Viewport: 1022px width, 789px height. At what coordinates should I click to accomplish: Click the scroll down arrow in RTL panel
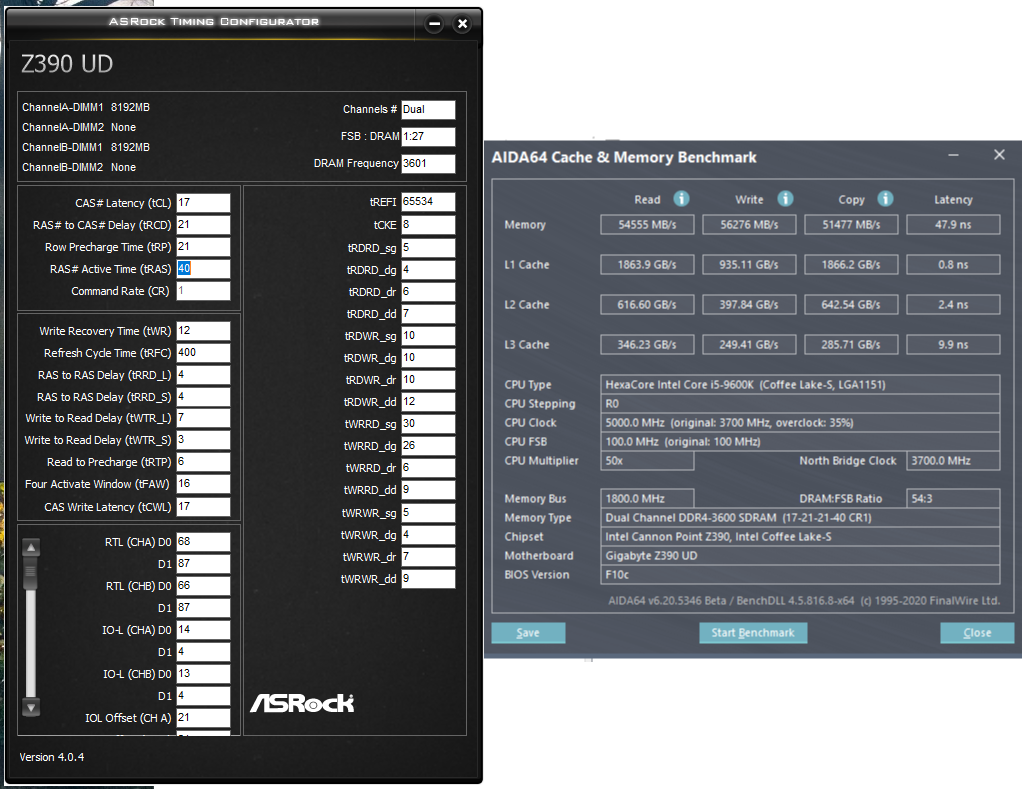tap(31, 706)
